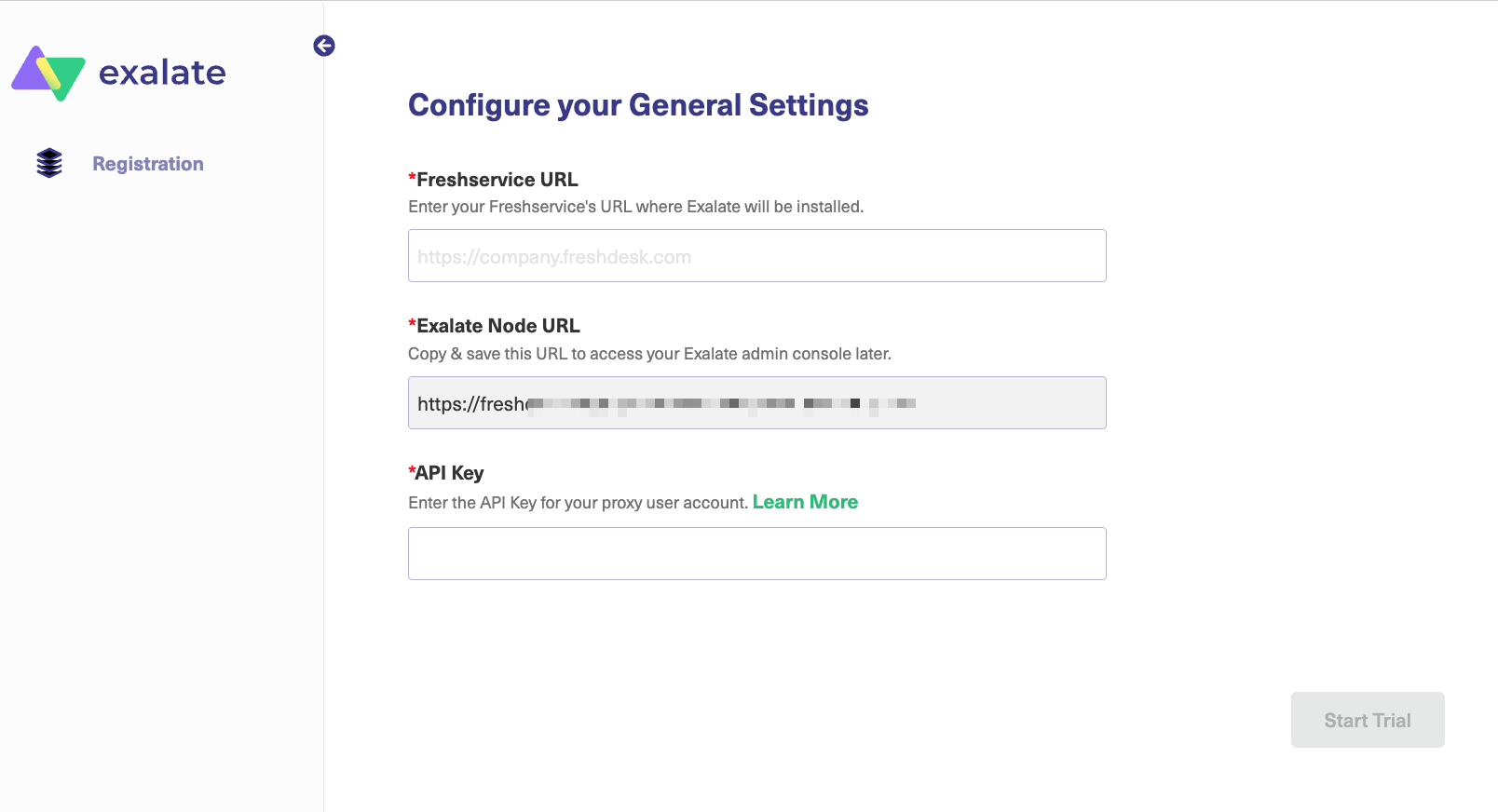Click the Exalate triangle logo
This screenshot has height=812, width=1498.
(48, 73)
